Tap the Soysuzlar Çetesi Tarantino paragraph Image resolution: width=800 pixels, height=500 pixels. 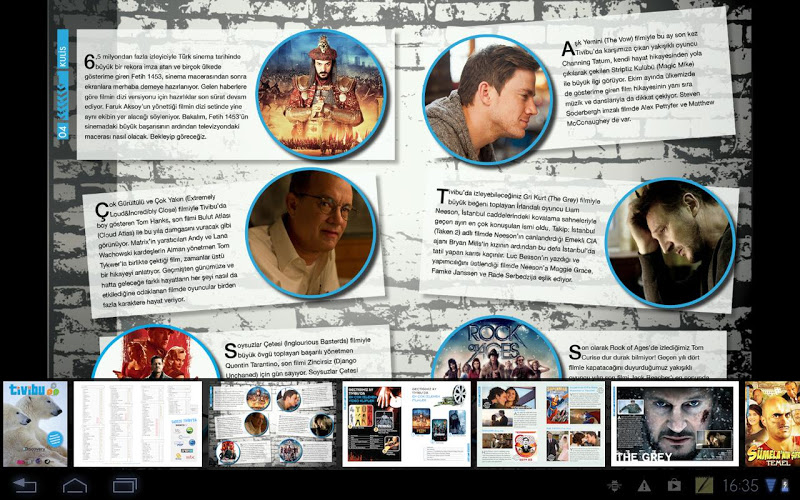pyautogui.click(x=297, y=358)
